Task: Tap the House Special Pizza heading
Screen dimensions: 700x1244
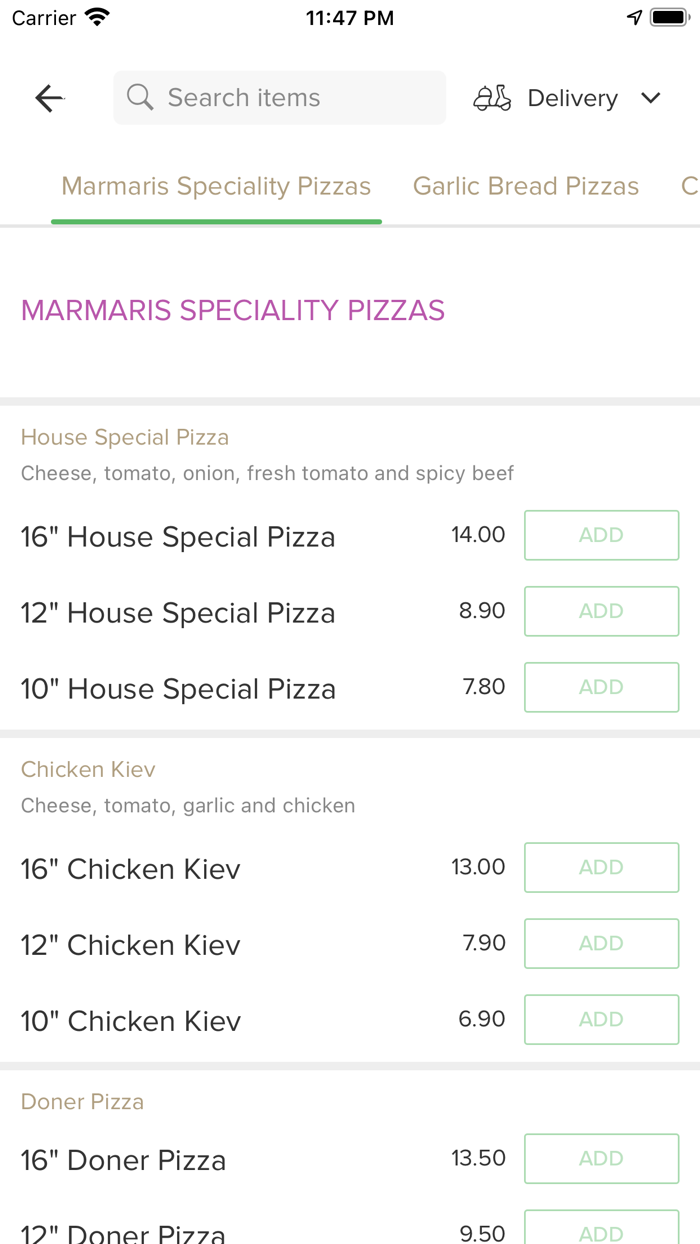Action: [125, 437]
